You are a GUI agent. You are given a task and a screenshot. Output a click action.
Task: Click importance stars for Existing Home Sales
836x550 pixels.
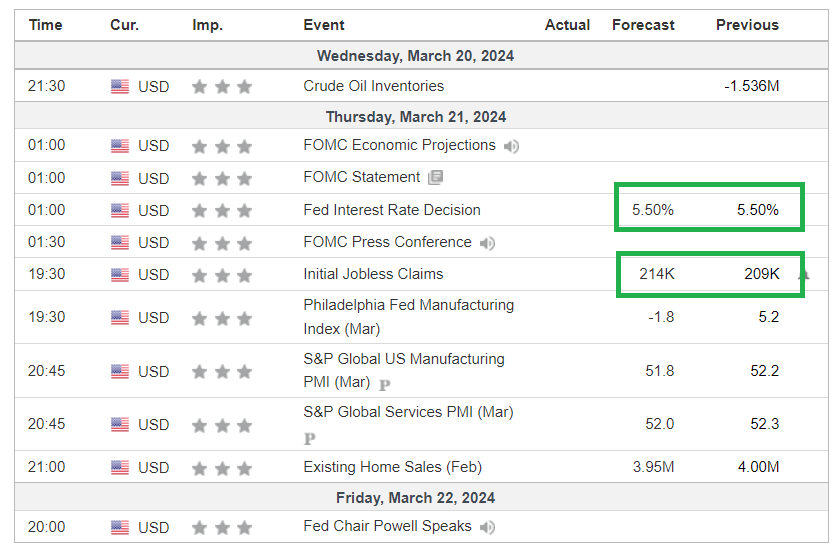[222, 468]
